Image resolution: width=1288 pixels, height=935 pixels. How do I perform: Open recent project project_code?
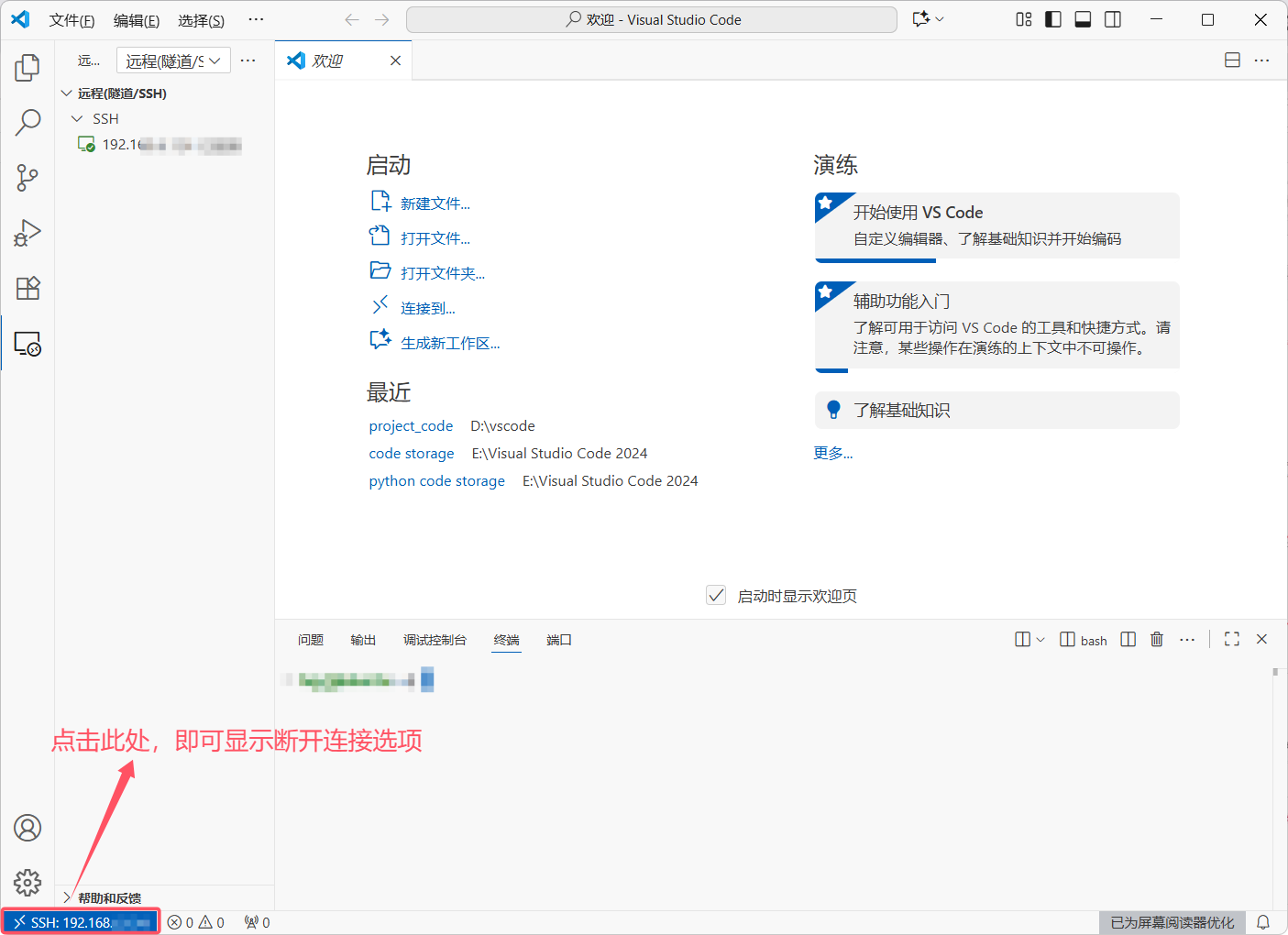(411, 425)
